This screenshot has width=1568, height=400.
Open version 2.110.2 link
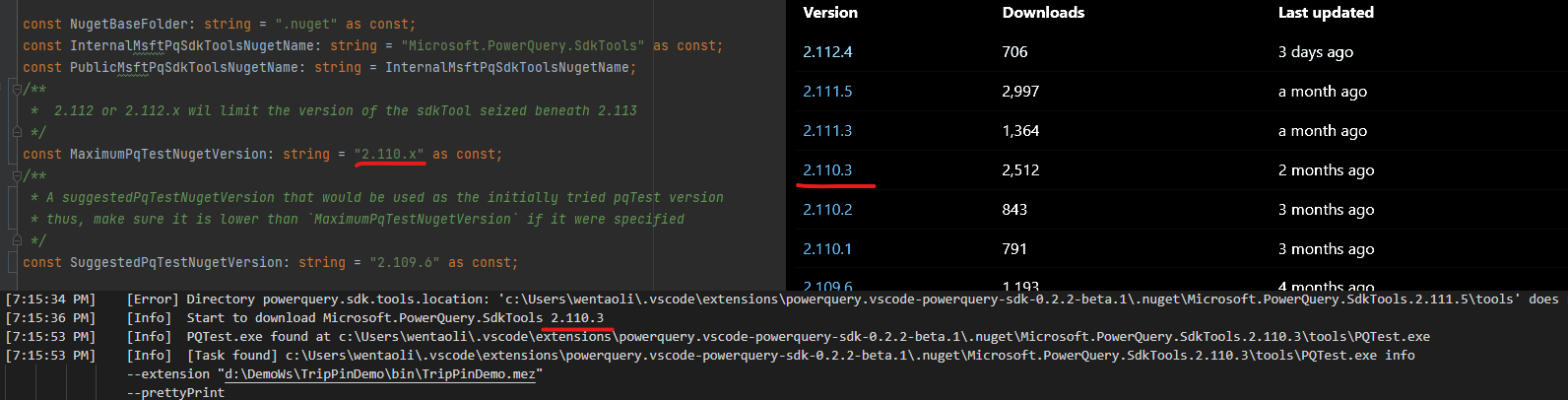point(827,210)
